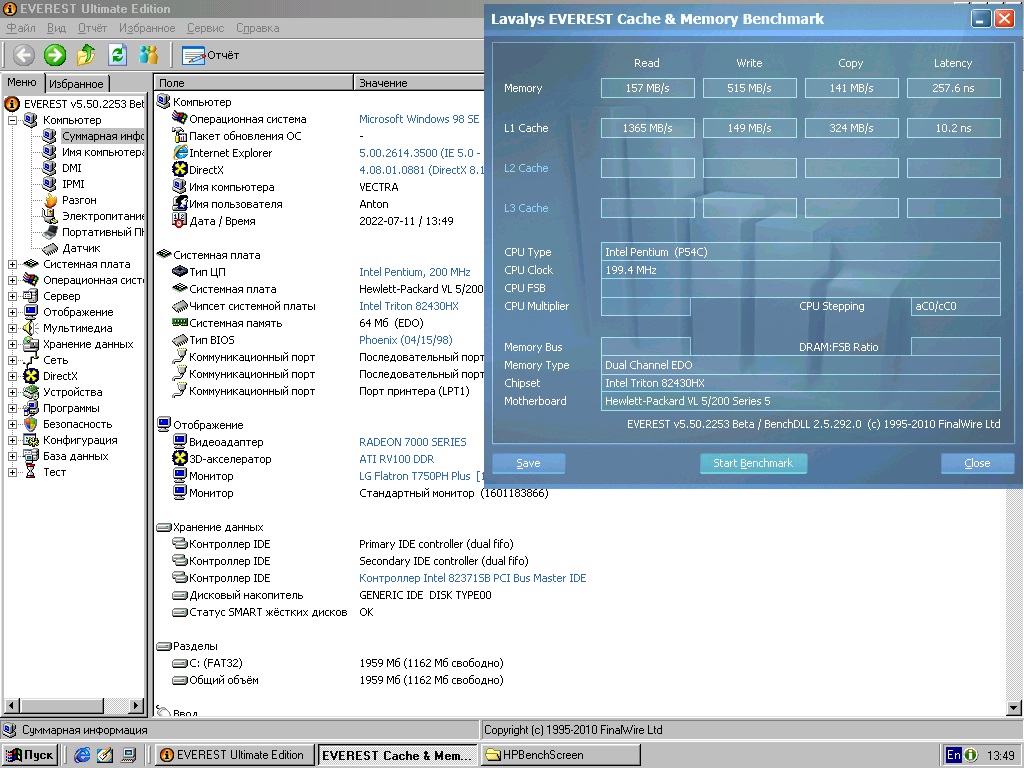Click the Отчёт report toolbar button
This screenshot has width=1024, height=768.
click(x=211, y=55)
